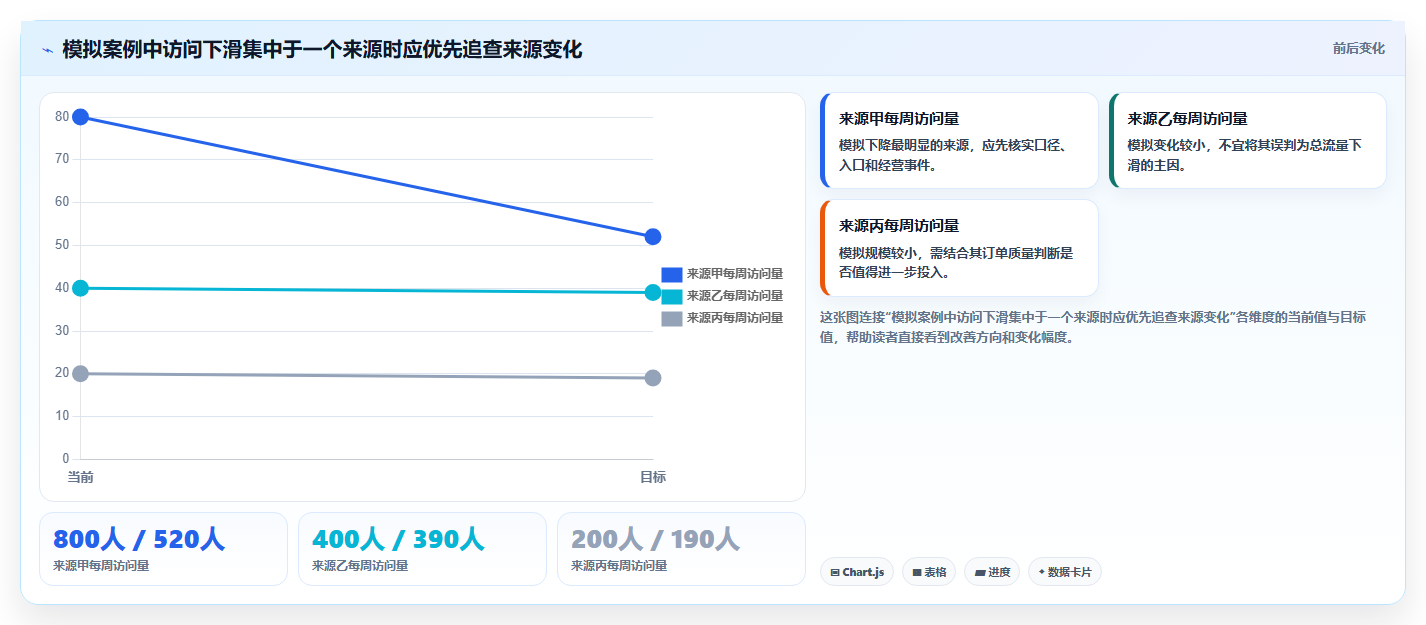
Task: Toggle the 来源丙每周访问量 legend swatch
Action: (672, 318)
